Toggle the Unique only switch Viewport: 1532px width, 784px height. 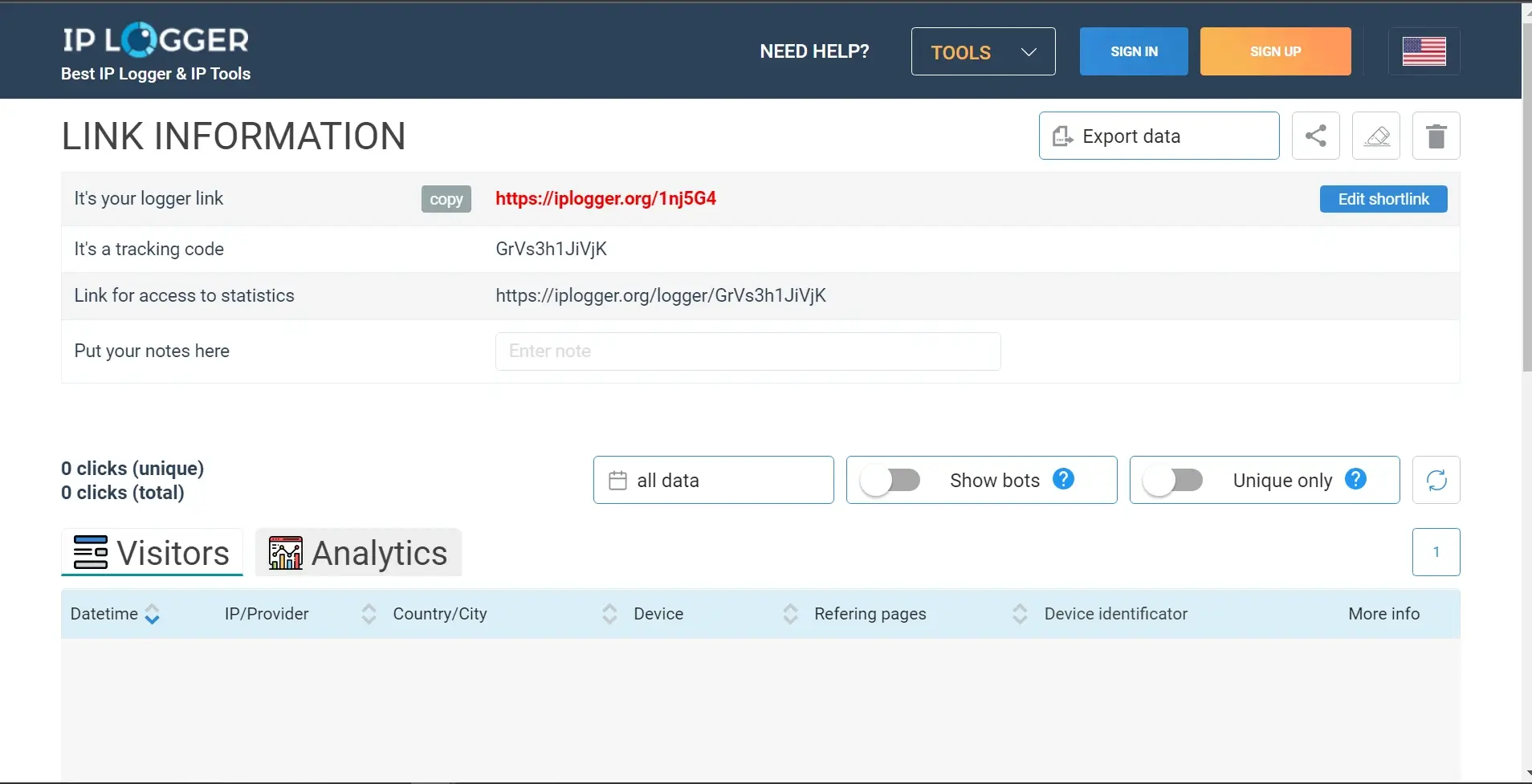pyautogui.click(x=1172, y=481)
